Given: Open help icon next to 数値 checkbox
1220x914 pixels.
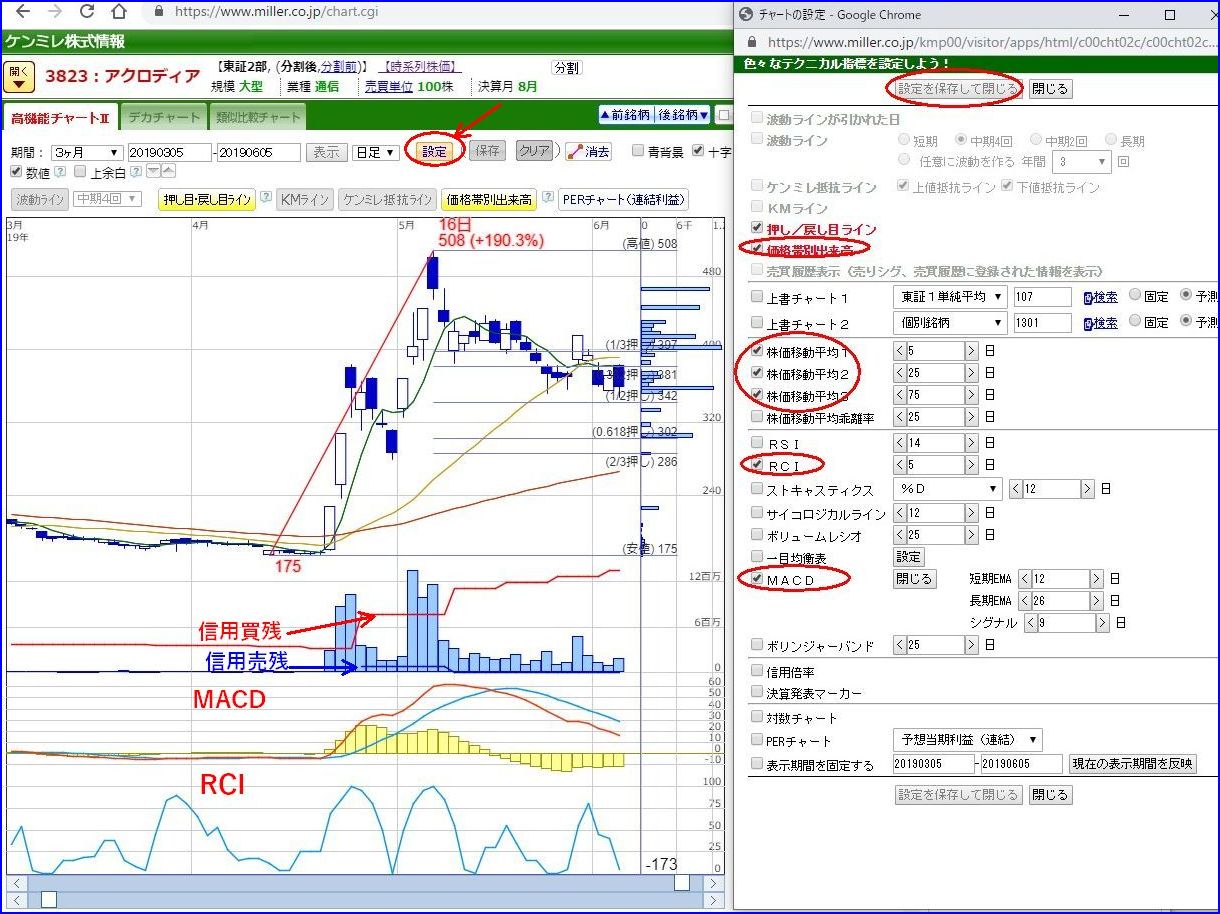Looking at the screenshot, I should [x=59, y=172].
